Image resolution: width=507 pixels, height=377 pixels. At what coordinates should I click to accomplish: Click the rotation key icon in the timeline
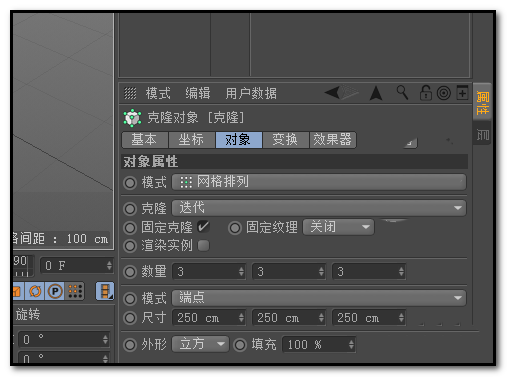pyautogui.click(x=35, y=291)
